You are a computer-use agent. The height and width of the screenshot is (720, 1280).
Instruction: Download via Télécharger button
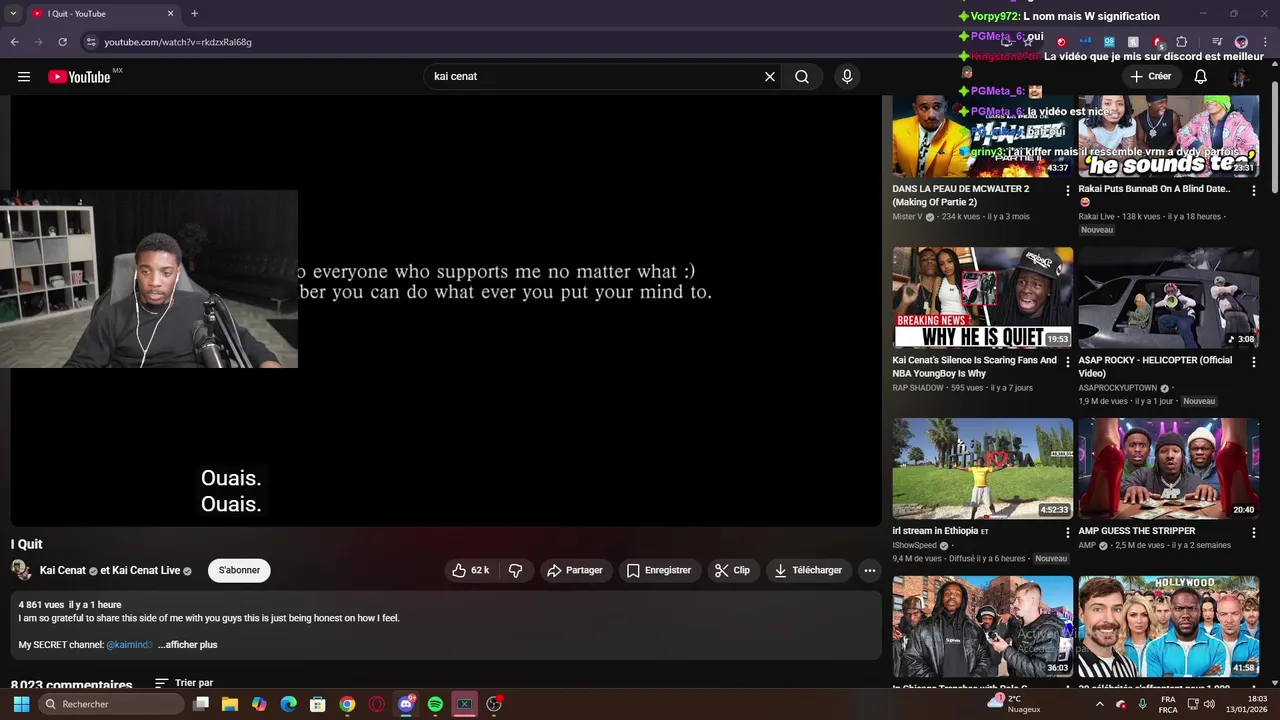pyautogui.click(x=808, y=570)
